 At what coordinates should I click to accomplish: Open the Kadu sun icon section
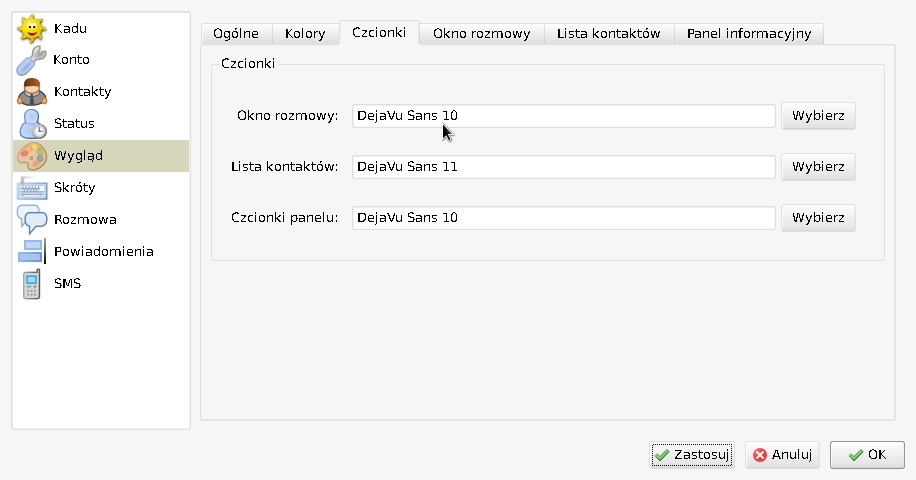(32, 29)
